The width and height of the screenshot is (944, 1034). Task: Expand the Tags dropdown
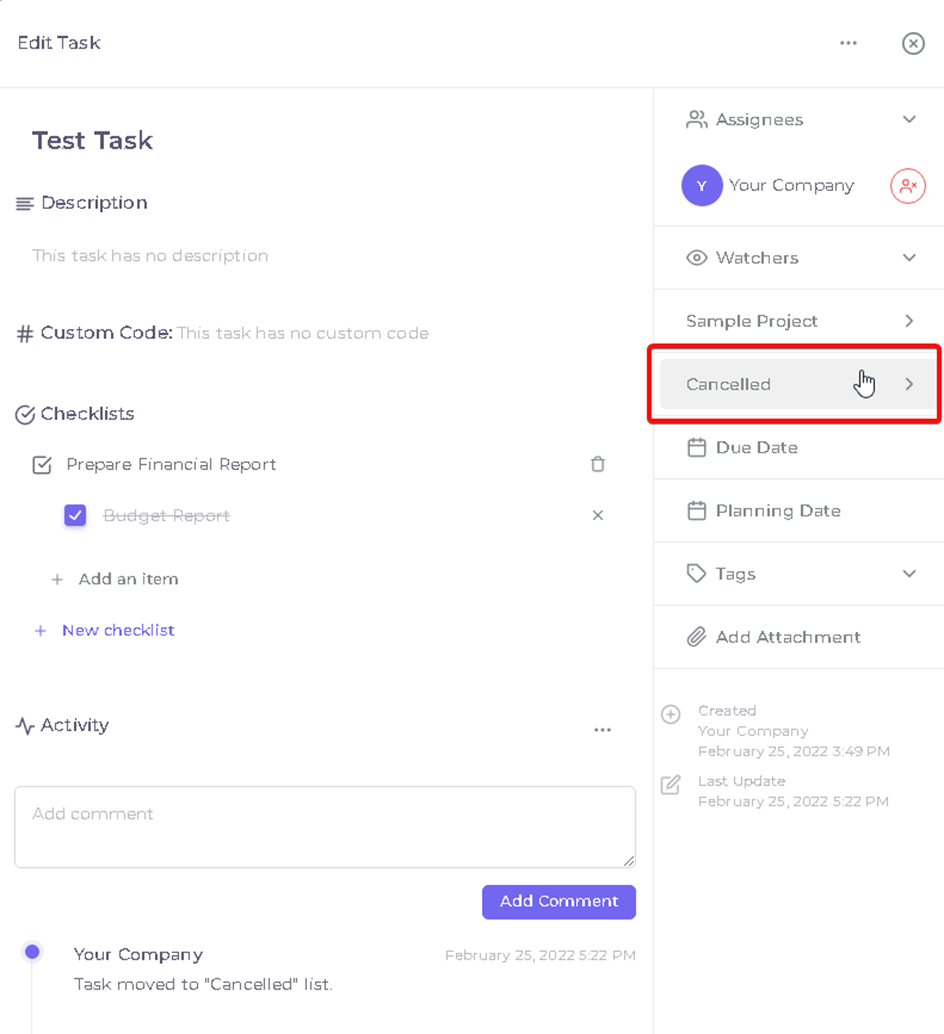[x=909, y=574]
